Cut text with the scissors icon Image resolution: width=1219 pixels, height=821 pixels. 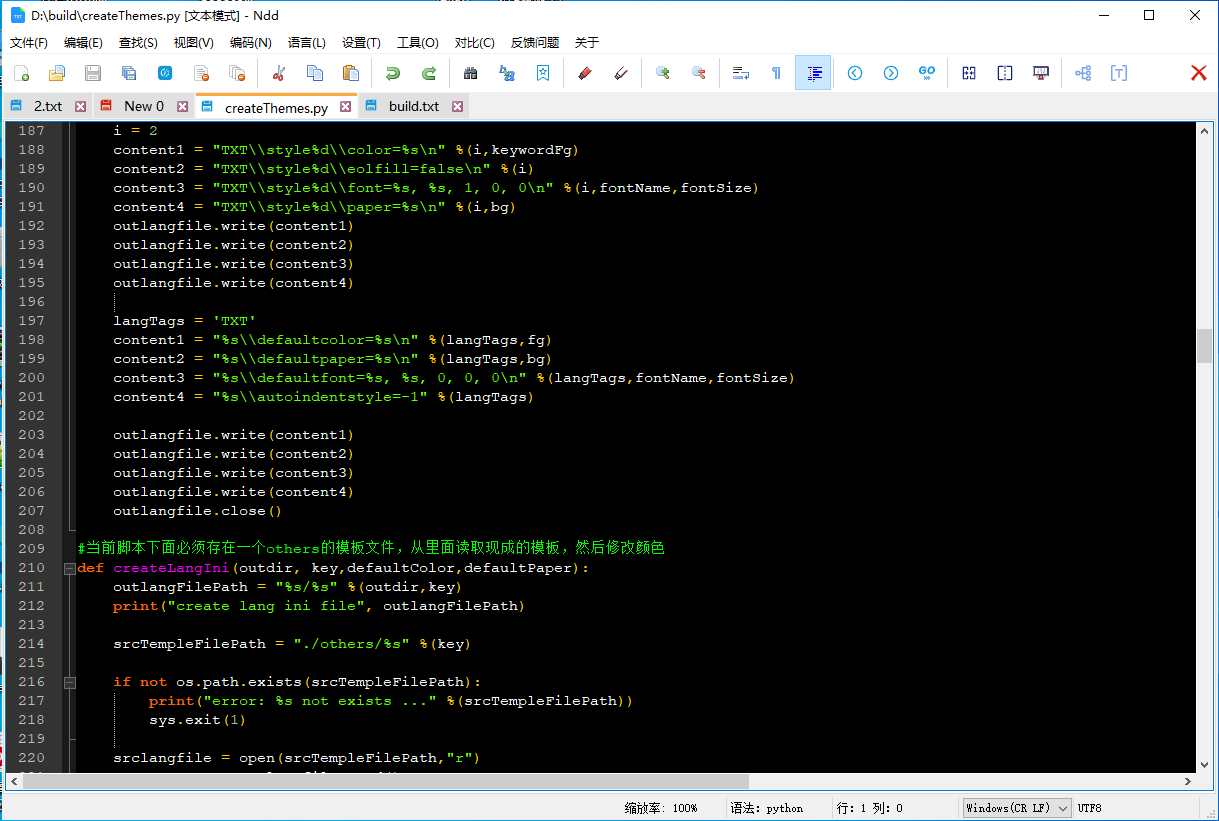click(280, 73)
